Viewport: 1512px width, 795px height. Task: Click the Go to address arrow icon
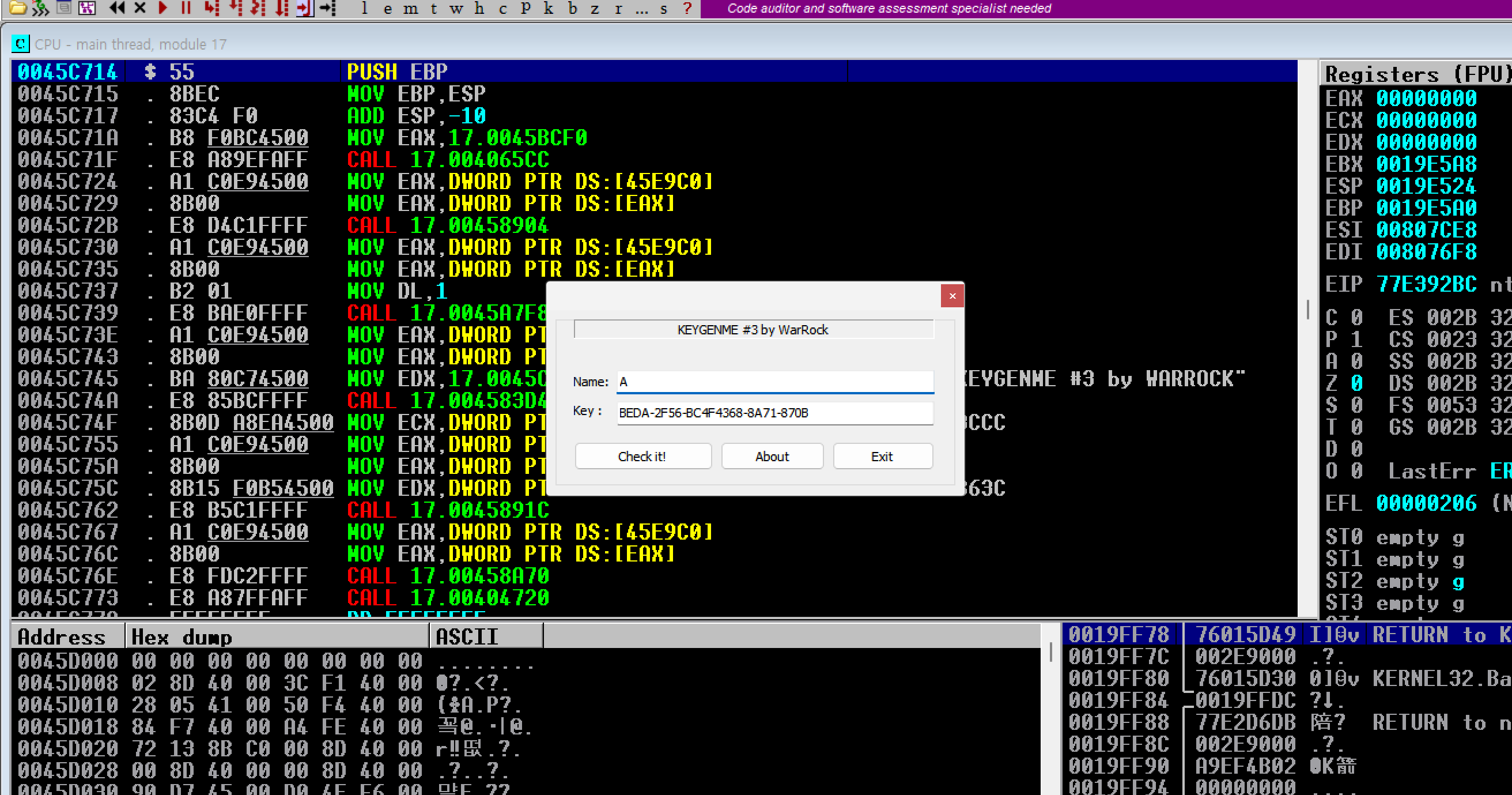tap(328, 7)
